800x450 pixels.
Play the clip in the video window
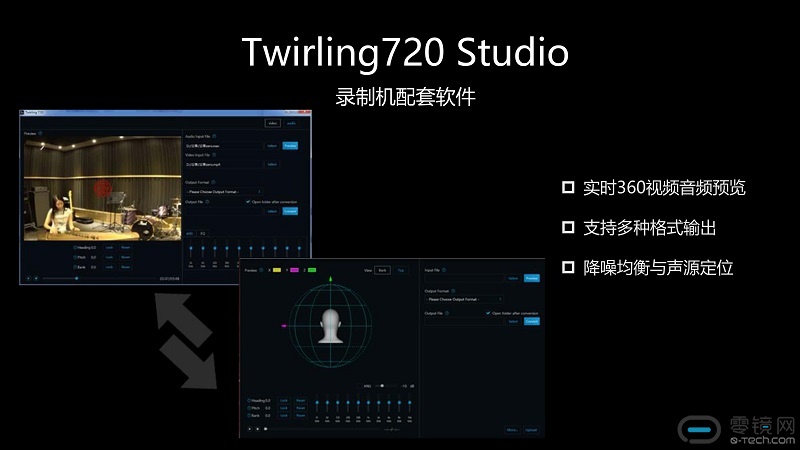point(29,279)
